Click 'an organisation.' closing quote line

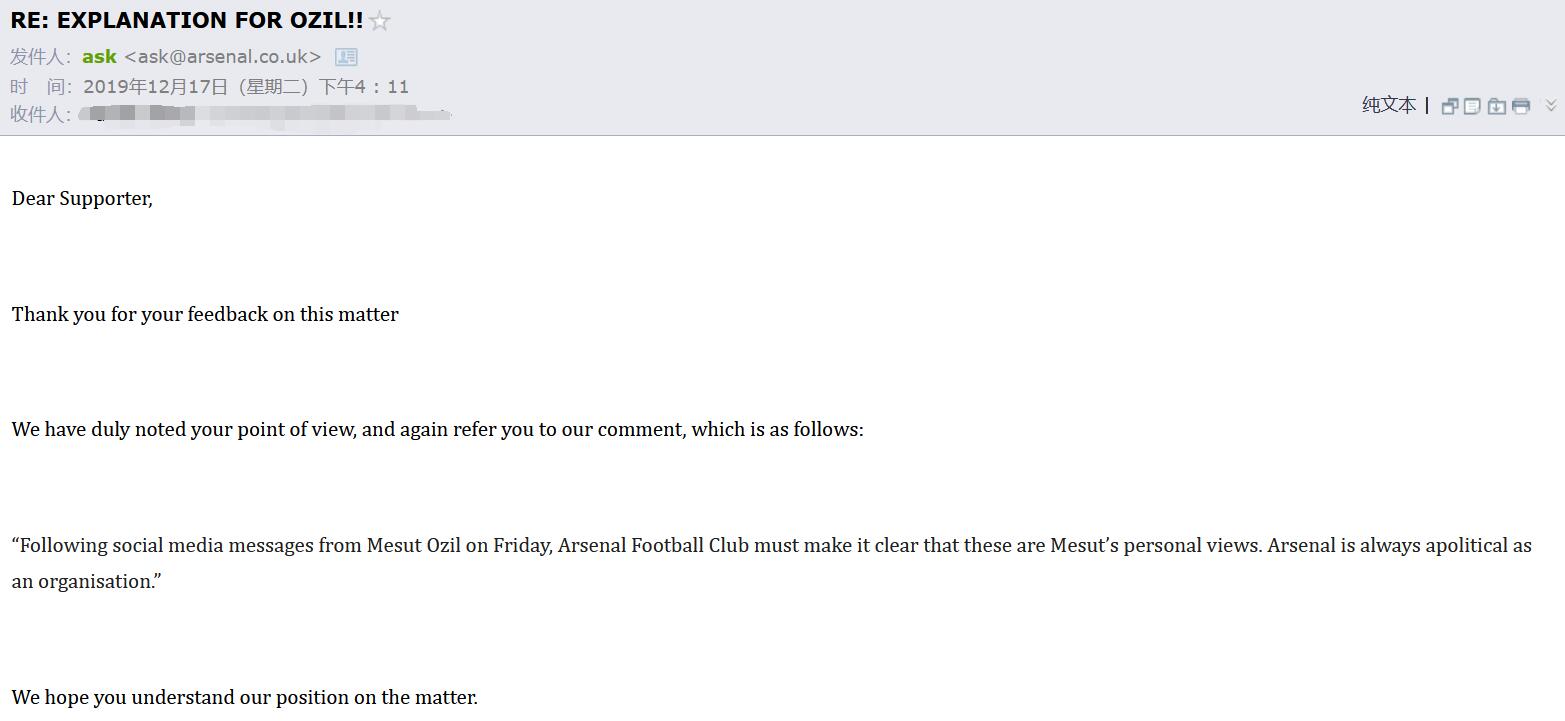[87, 581]
